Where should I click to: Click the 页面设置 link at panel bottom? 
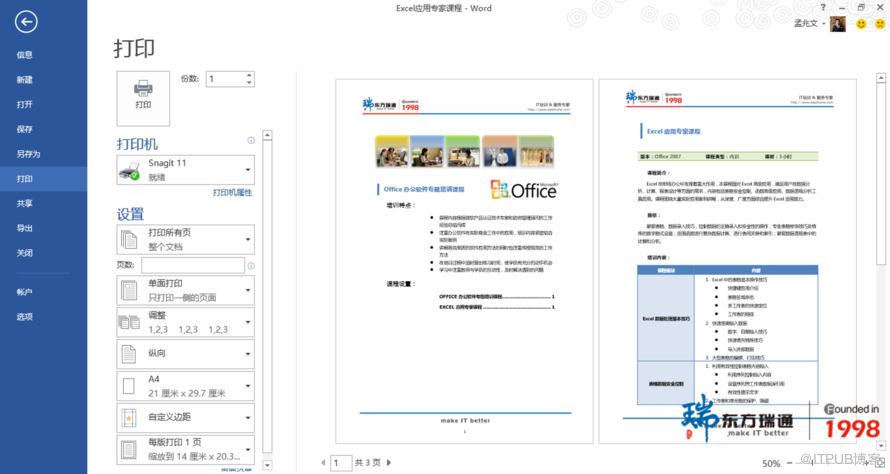click(x=237, y=470)
